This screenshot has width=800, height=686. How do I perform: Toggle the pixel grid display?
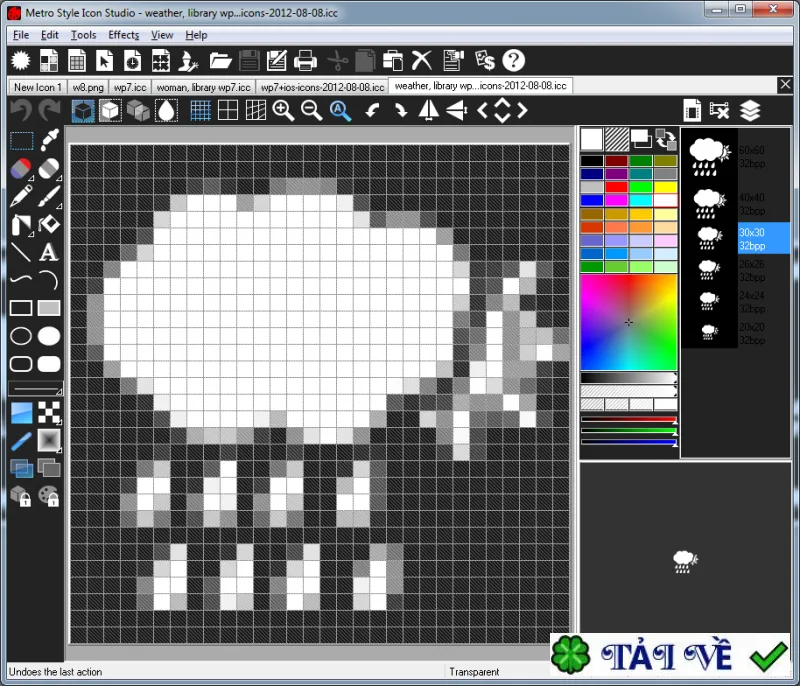click(200, 111)
